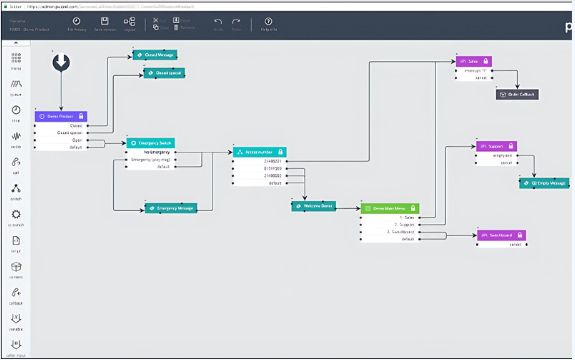Click the lock icon on Support queue
This screenshot has height=360, width=575.
[511, 146]
